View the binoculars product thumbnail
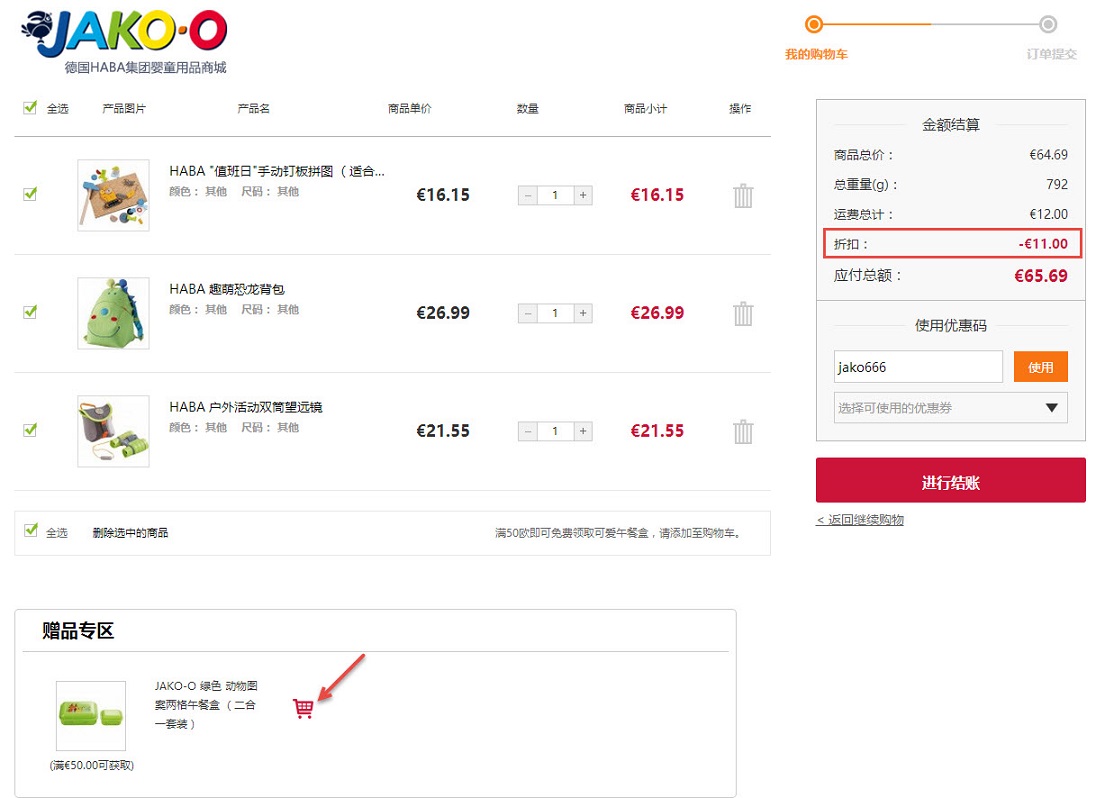This screenshot has width=1096, height=798. 113,431
